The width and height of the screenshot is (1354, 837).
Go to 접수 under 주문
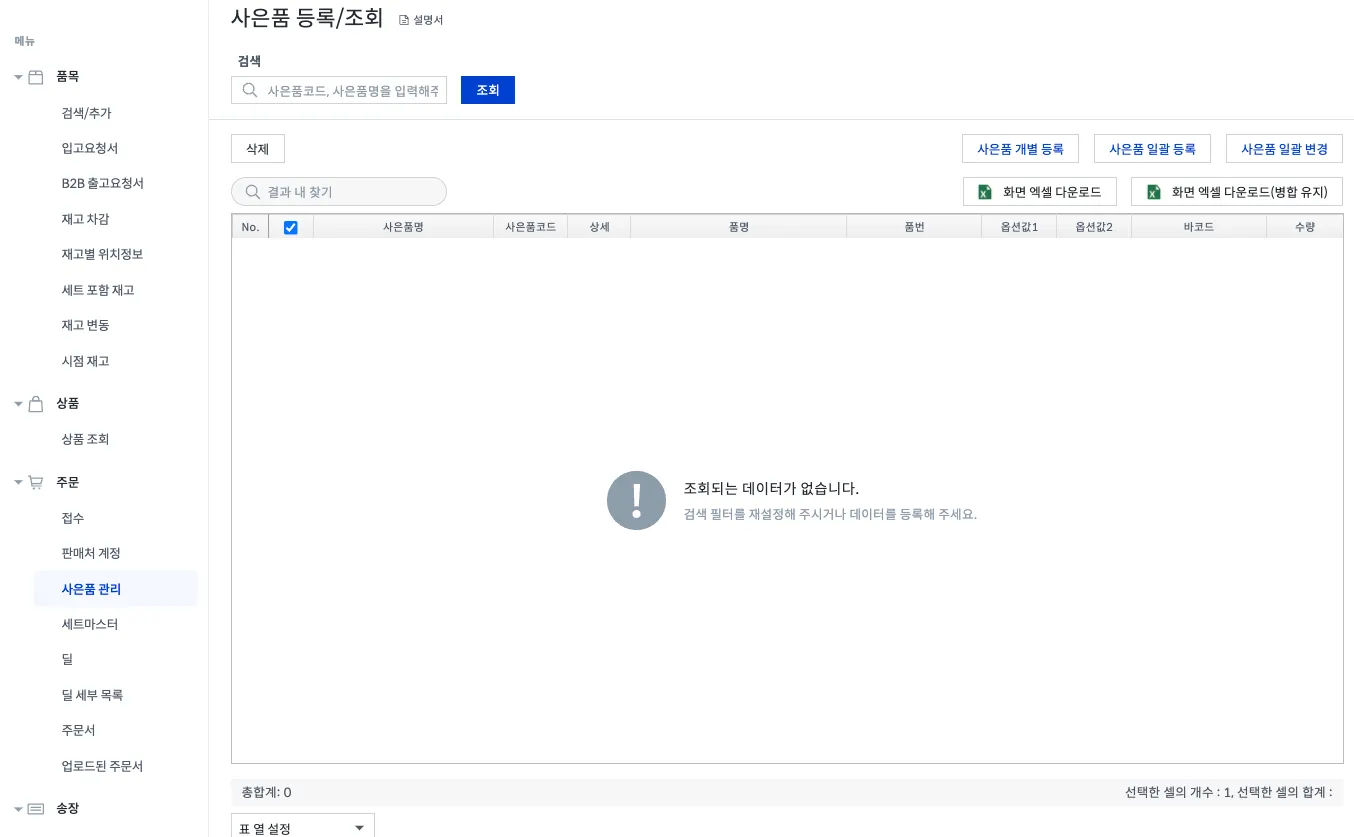(x=73, y=518)
